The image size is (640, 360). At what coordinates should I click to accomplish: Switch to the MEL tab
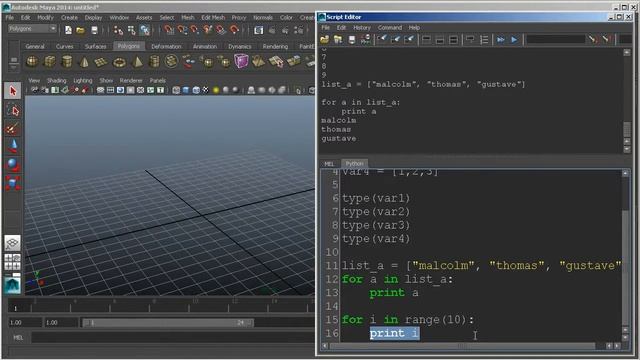point(329,164)
